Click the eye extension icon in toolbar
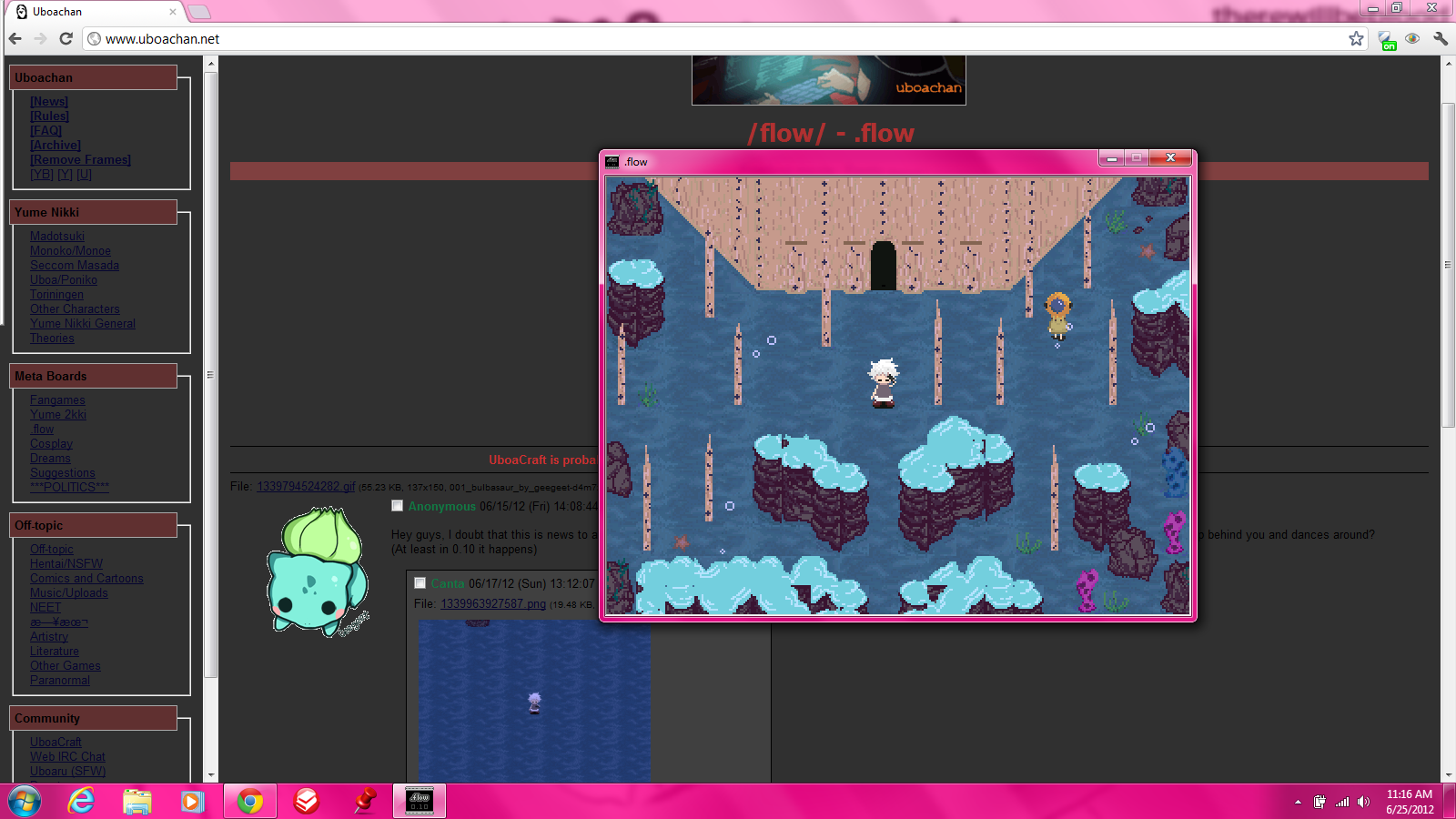The image size is (1456, 819). pos(1412,38)
